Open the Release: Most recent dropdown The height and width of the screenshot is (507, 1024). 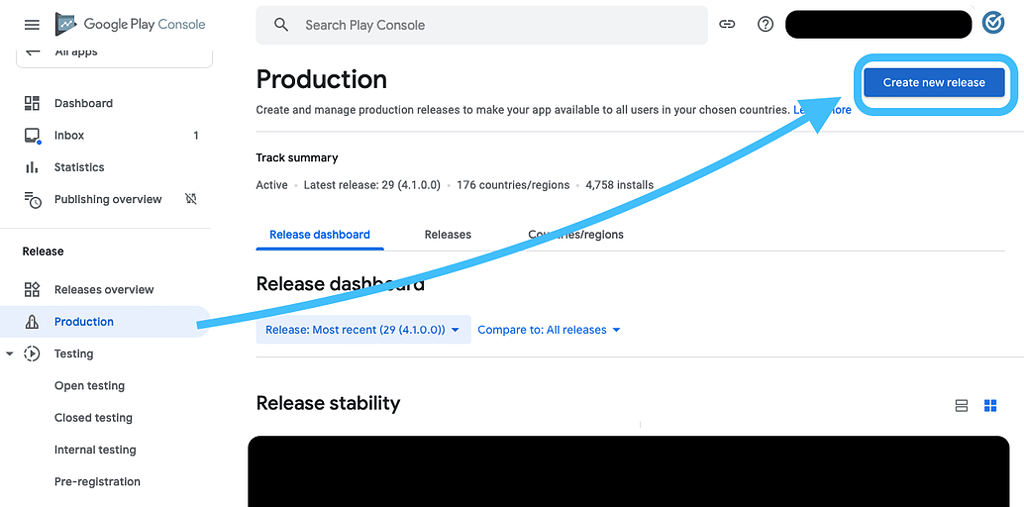[363, 330]
